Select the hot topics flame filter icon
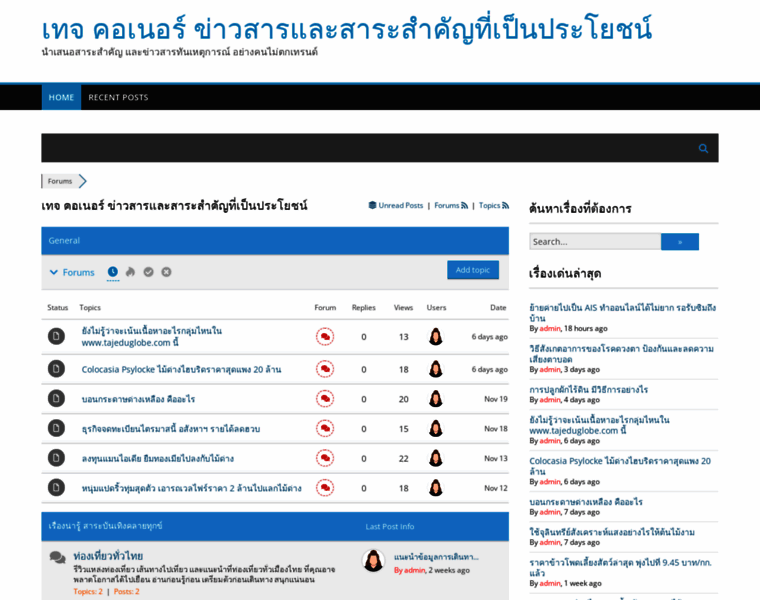Image resolution: width=760 pixels, height=600 pixels. coord(130,272)
